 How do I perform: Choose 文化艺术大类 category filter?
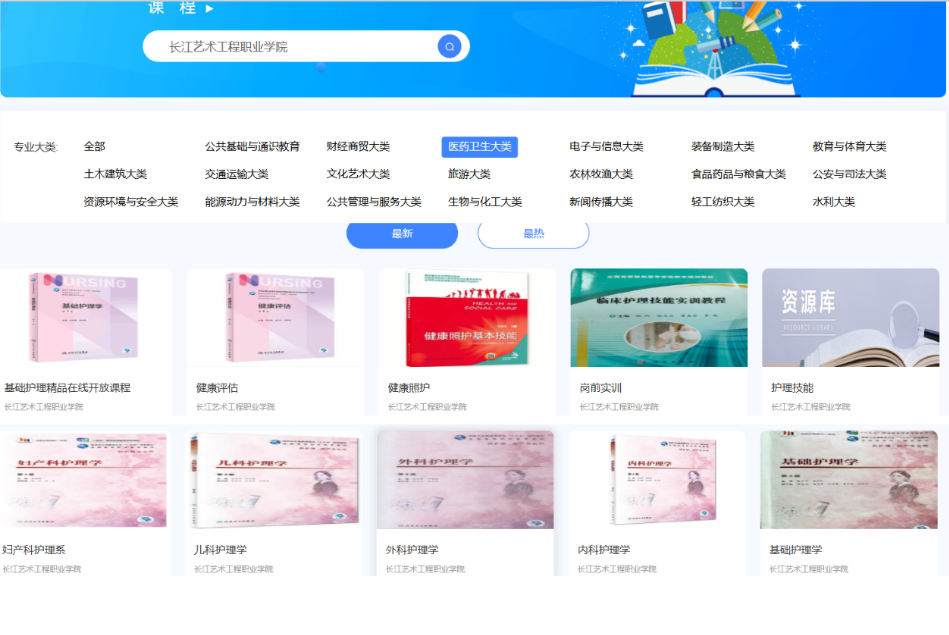pyautogui.click(x=358, y=174)
